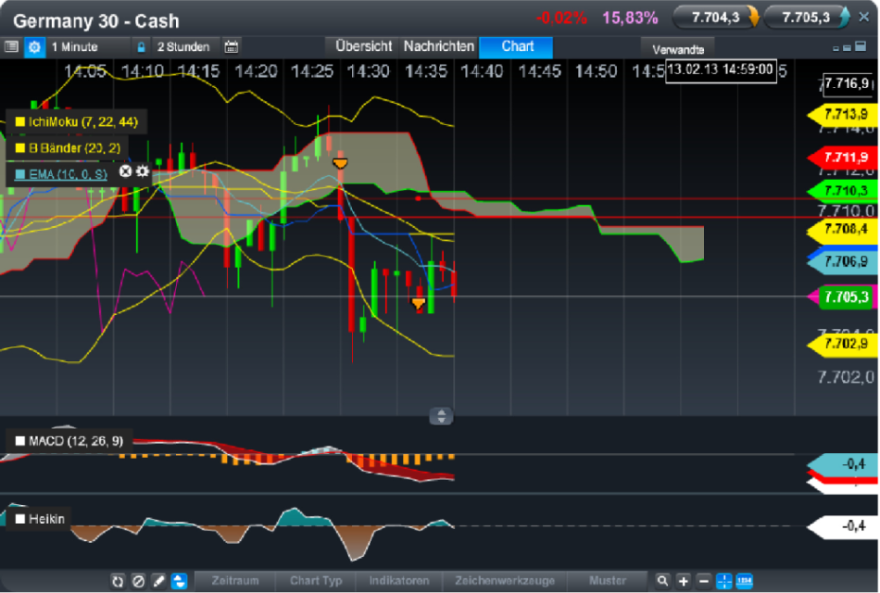Click the cyan 7.706,9 price tag

tap(842, 262)
